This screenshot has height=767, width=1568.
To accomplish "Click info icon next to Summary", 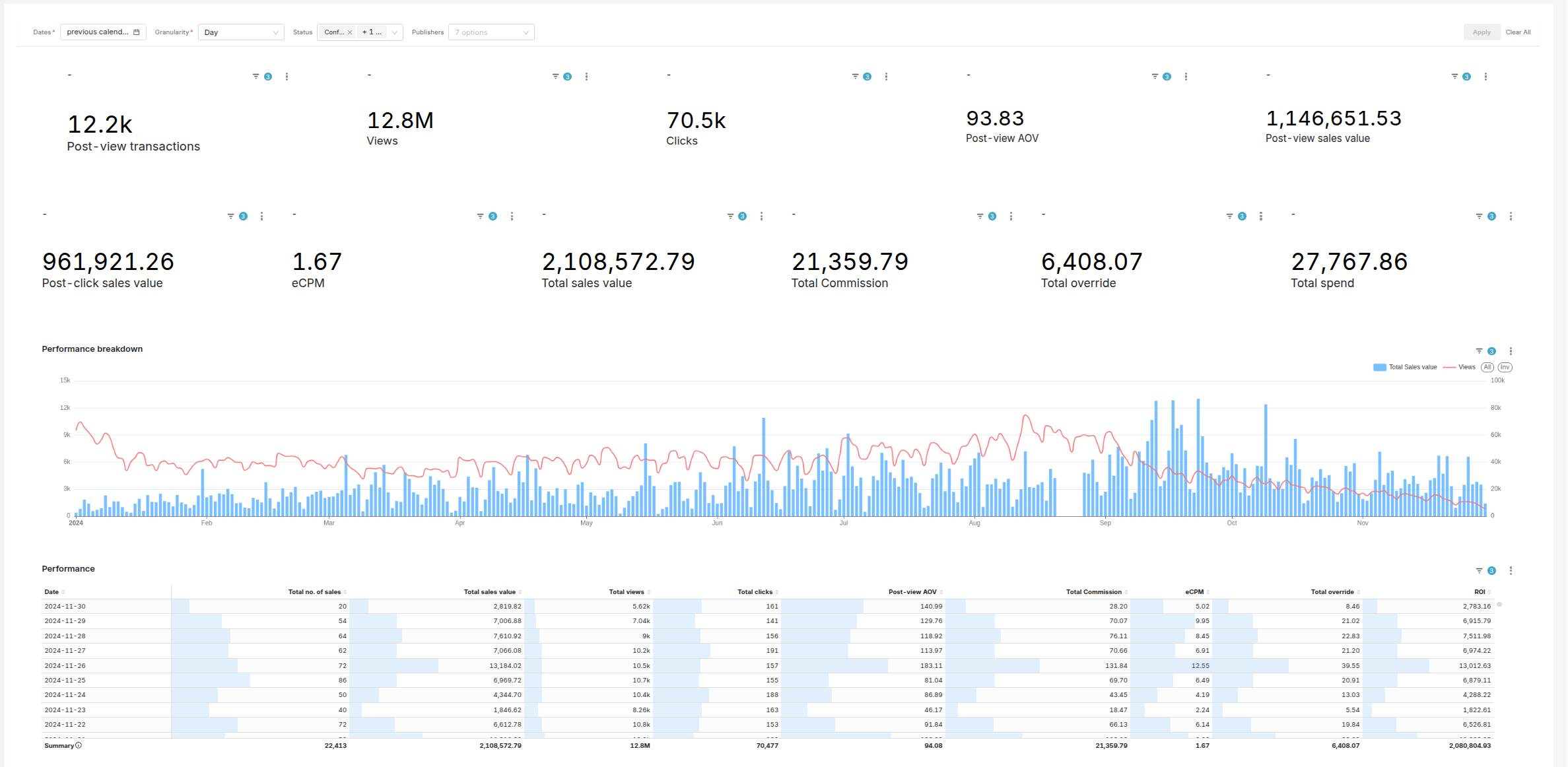I will pos(79,746).
